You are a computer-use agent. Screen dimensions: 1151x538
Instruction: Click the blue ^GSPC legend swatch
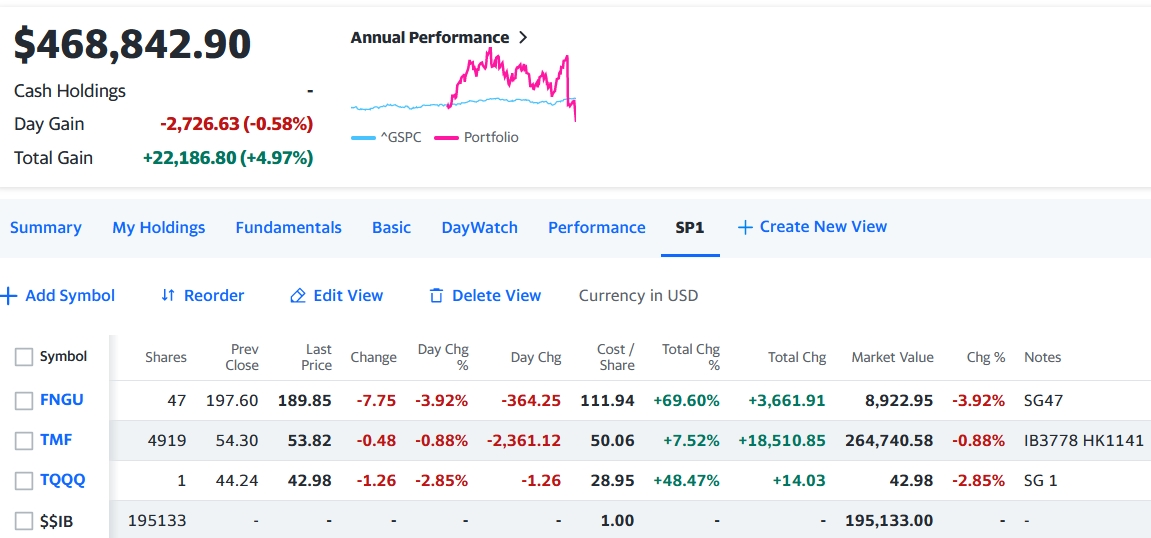coord(363,138)
